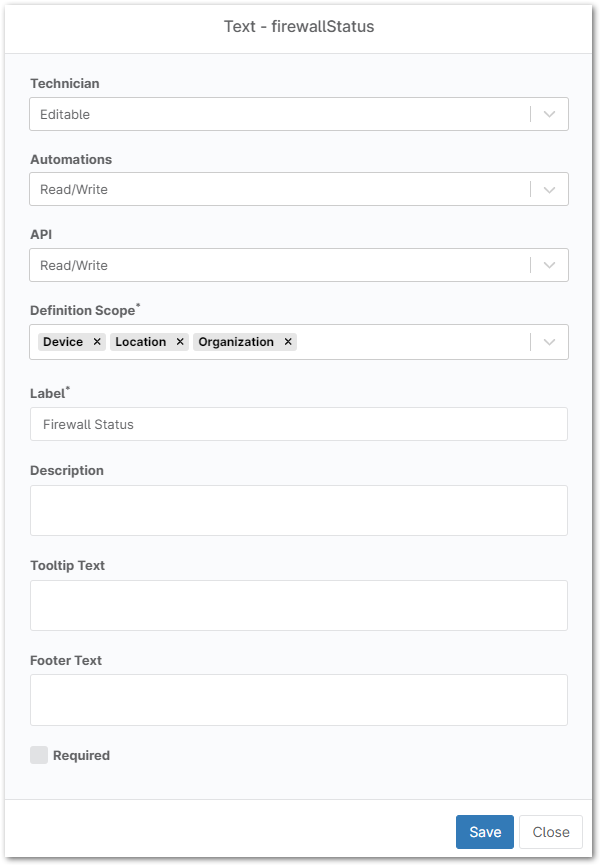Image resolution: width=601 pixels, height=866 pixels.
Task: Click the Read/Write value under Automations
Action: pyautogui.click(x=74, y=189)
